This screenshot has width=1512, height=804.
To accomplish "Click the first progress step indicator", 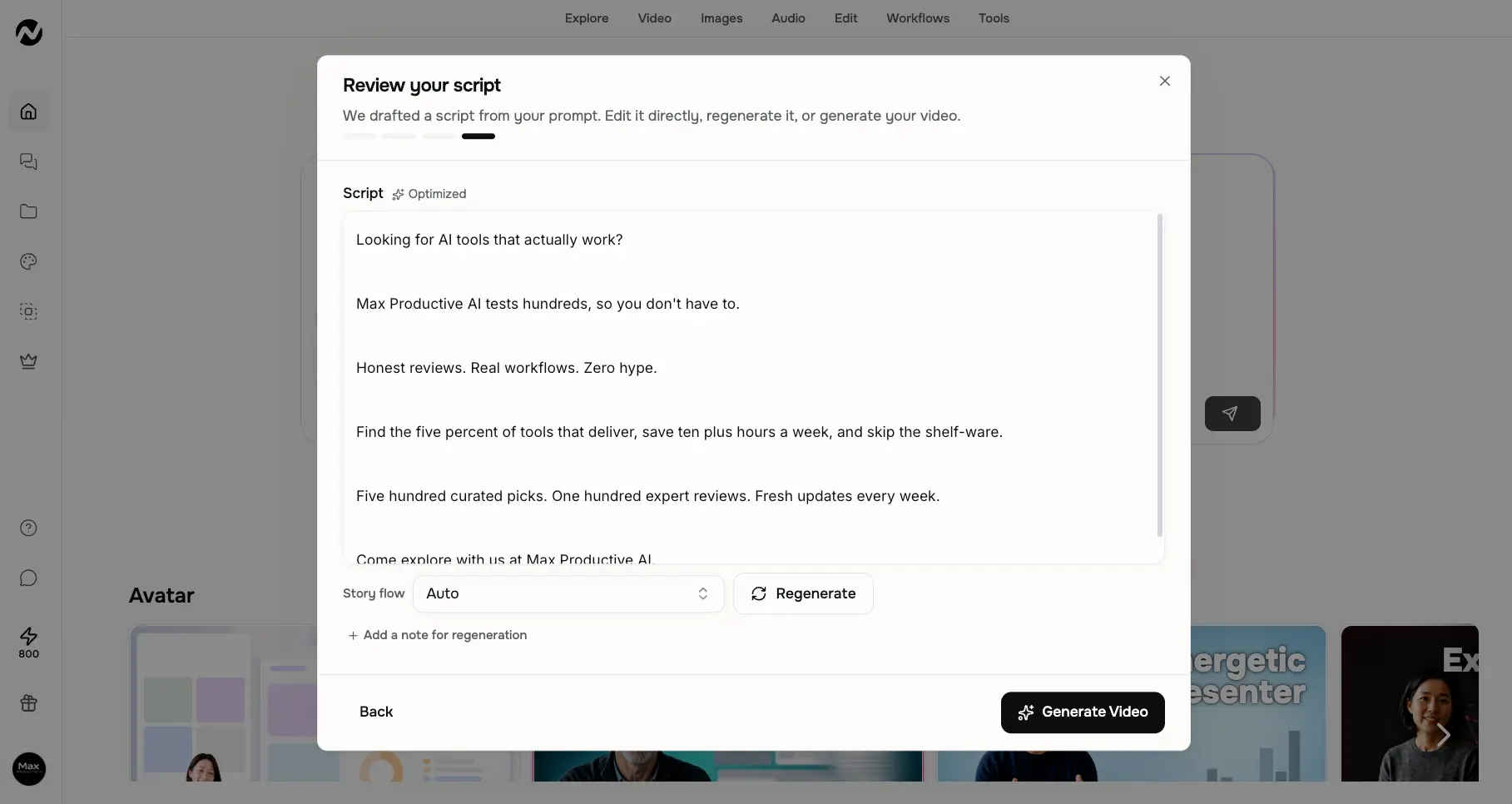I will 359,136.
